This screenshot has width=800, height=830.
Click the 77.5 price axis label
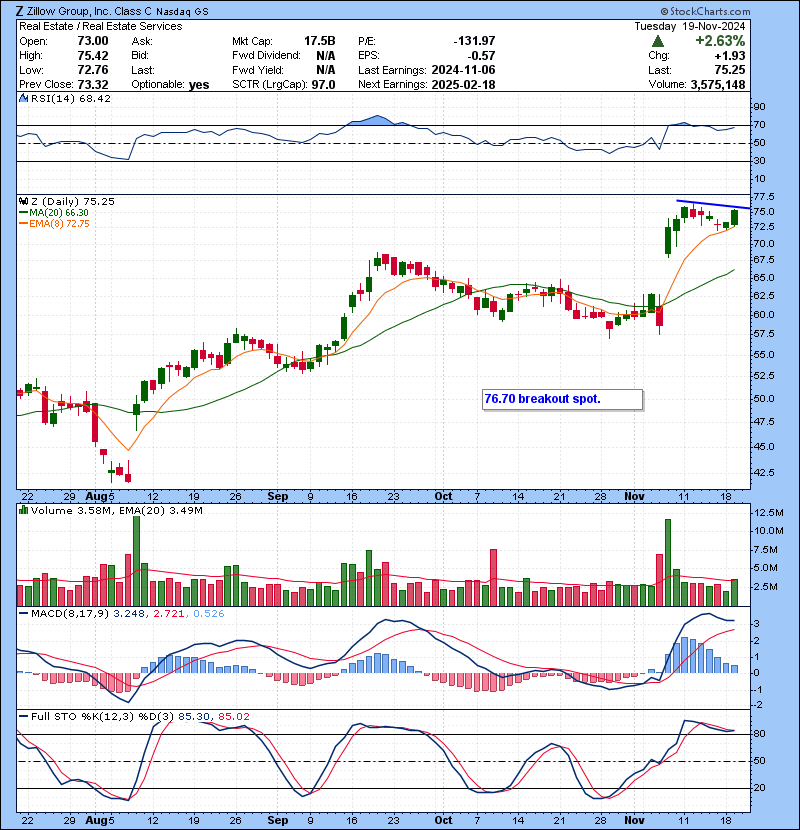click(x=763, y=197)
